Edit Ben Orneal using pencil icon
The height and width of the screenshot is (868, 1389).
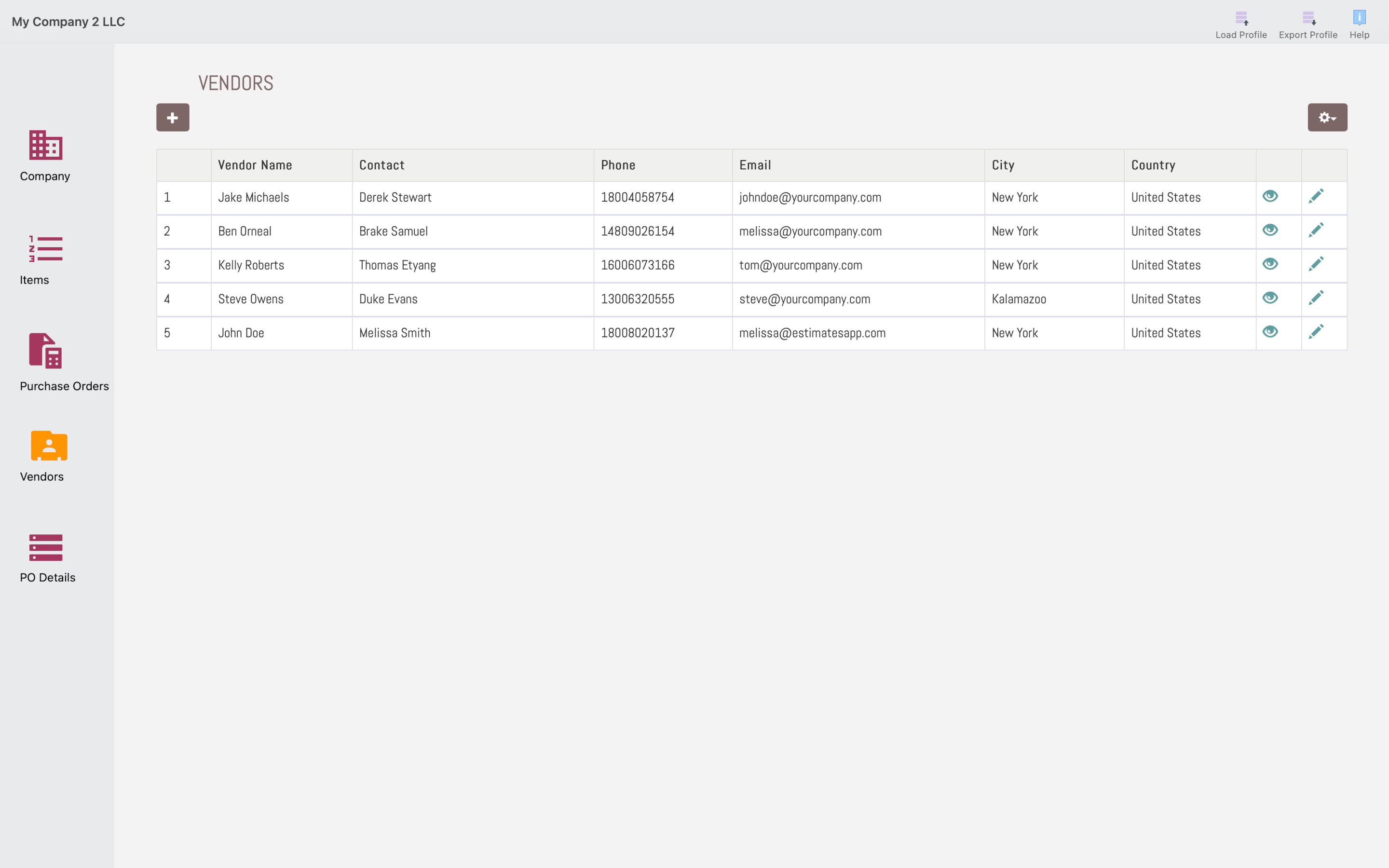tap(1316, 230)
